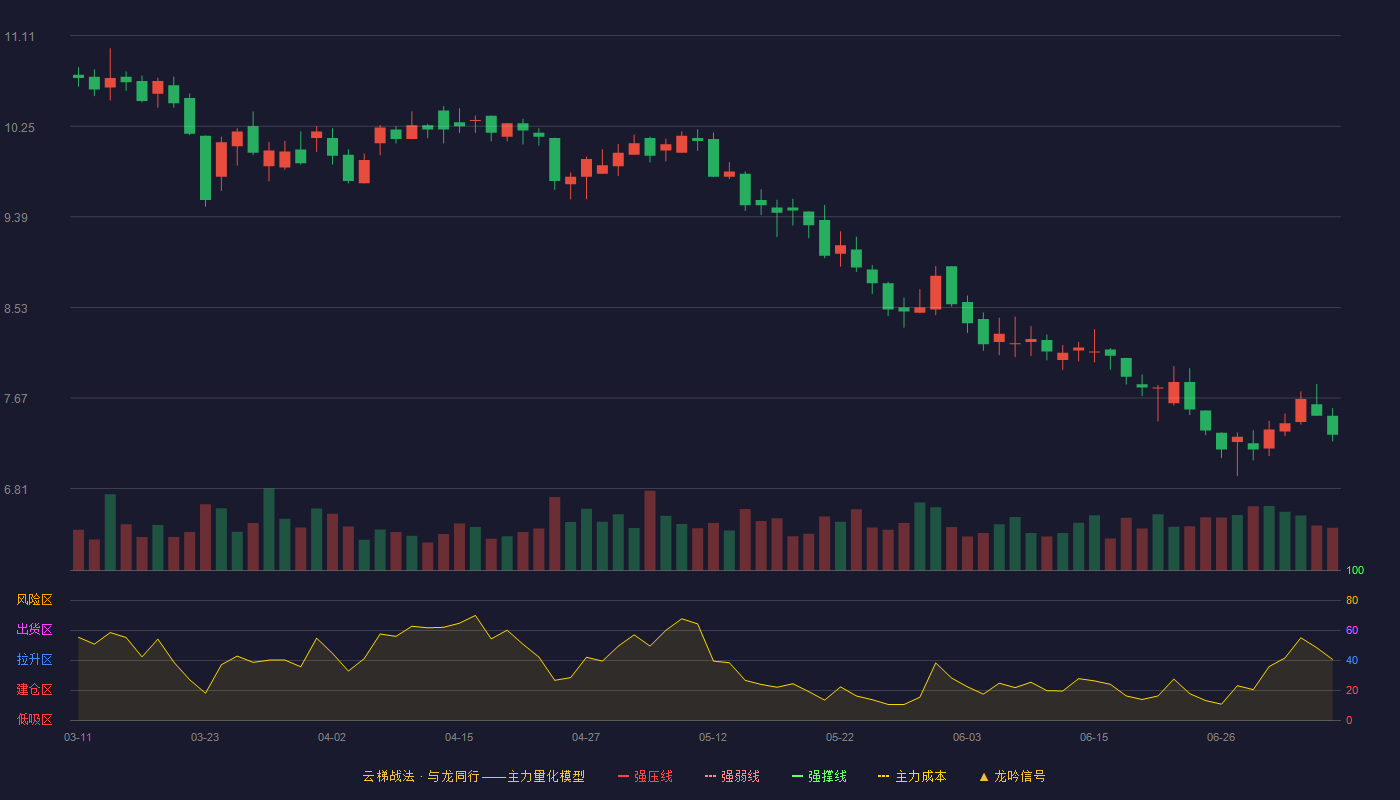Click the 龙吟信号 triangle legend icon
Viewport: 1400px width, 800px height.
[983, 776]
